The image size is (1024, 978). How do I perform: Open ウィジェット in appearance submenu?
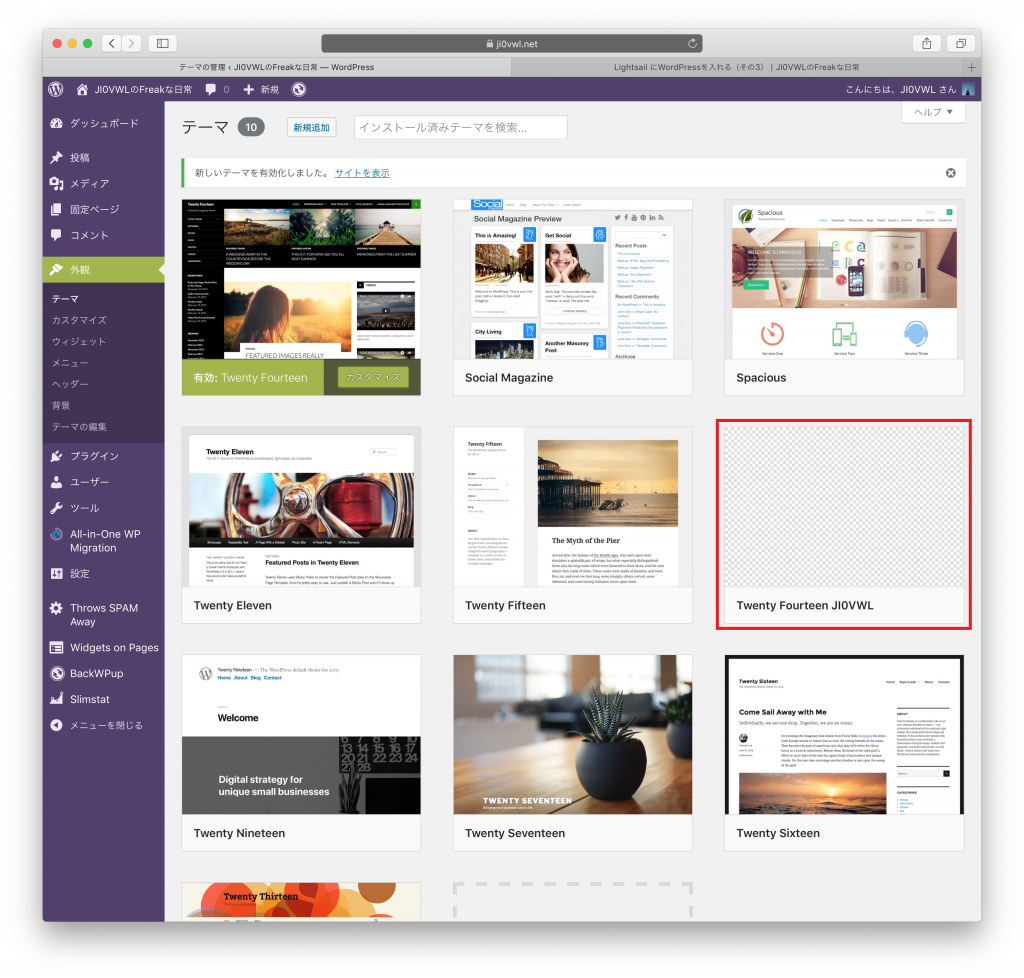79,341
